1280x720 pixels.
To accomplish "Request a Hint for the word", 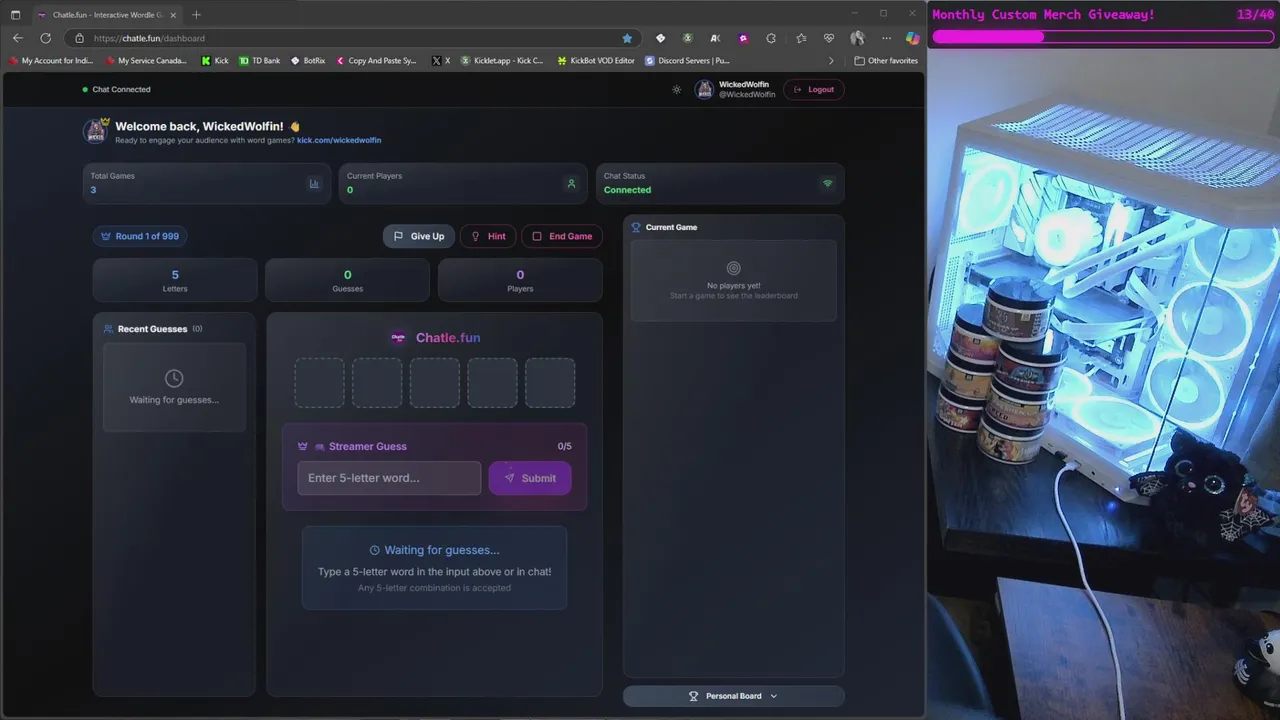I will click(488, 236).
